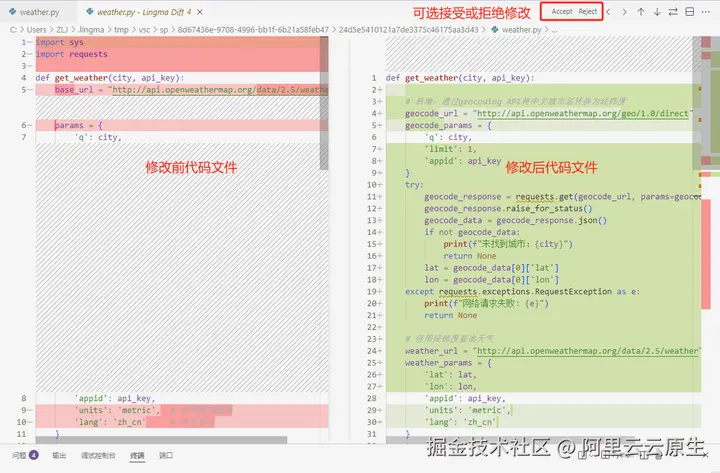Expand the trailing breadcrumb ellipsis symbol
This screenshot has width=720, height=473.
tap(554, 30)
